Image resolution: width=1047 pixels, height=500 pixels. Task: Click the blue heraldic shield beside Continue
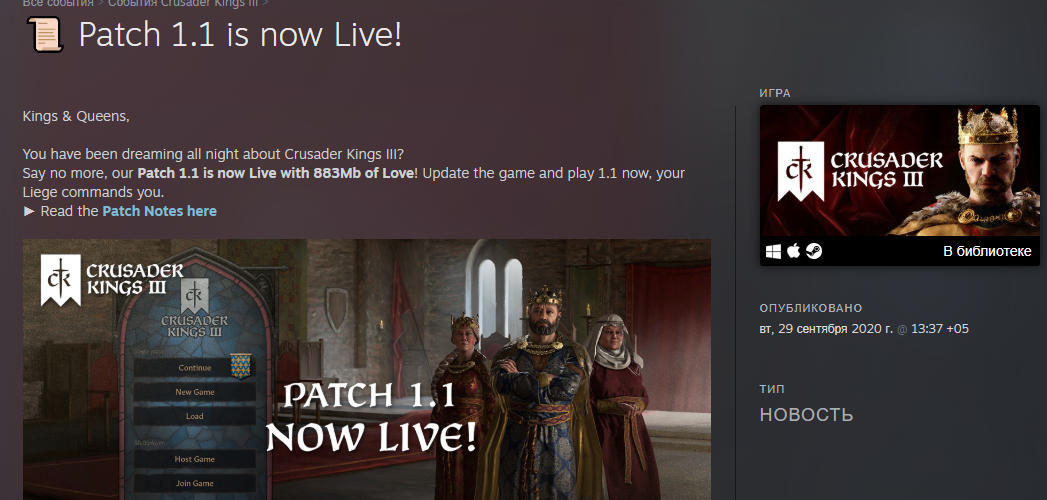240,366
